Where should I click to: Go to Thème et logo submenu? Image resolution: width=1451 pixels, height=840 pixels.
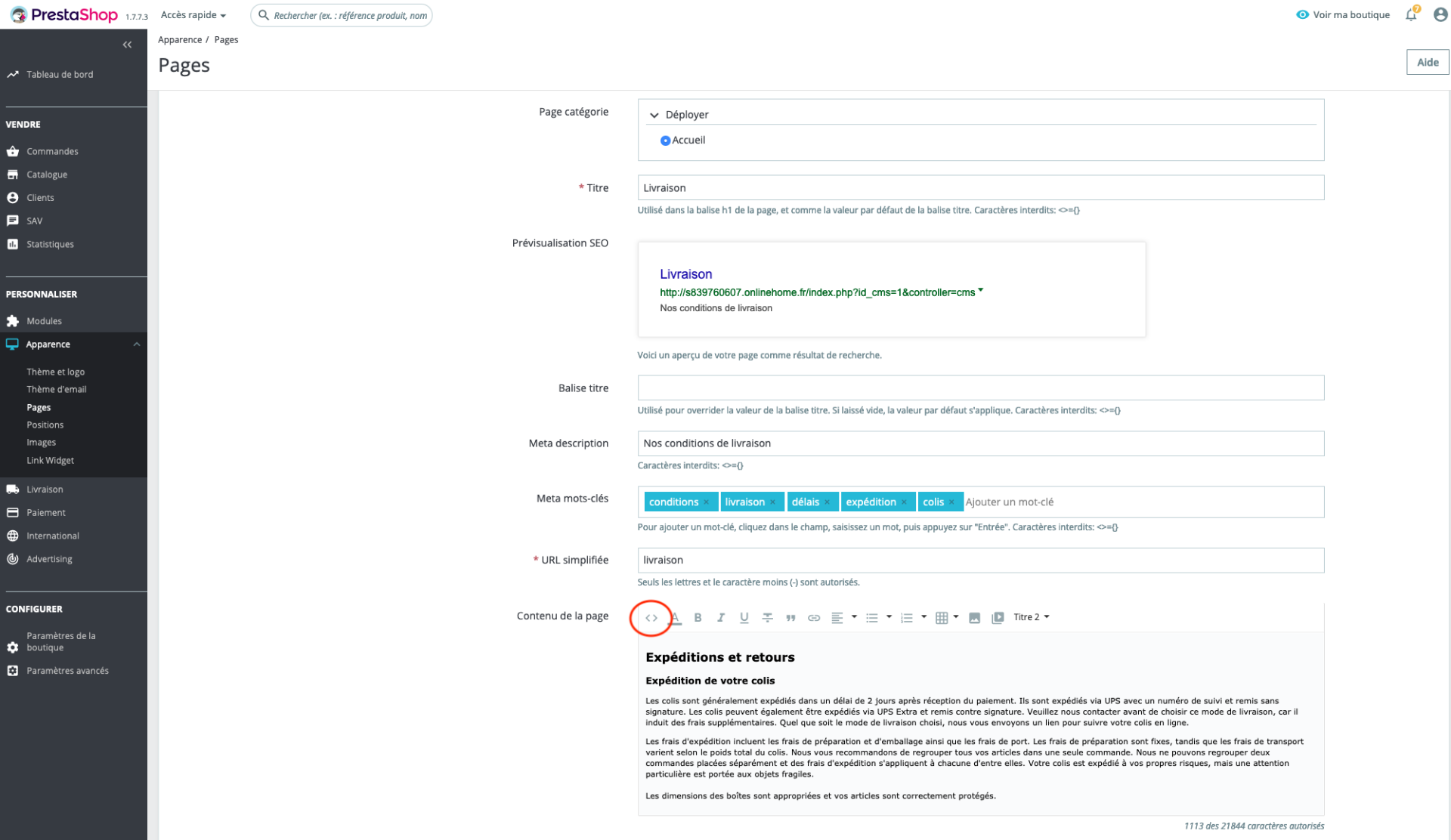click(55, 372)
